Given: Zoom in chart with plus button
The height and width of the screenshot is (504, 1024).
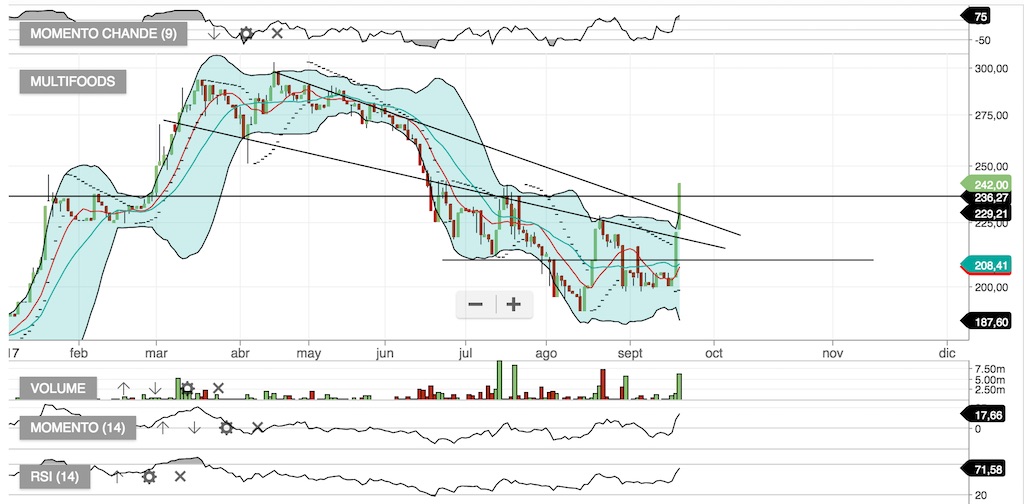Looking at the screenshot, I should (514, 304).
